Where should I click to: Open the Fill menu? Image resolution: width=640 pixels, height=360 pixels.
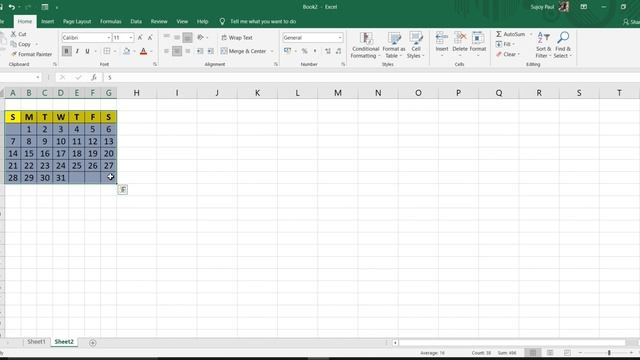pyautogui.click(x=505, y=44)
